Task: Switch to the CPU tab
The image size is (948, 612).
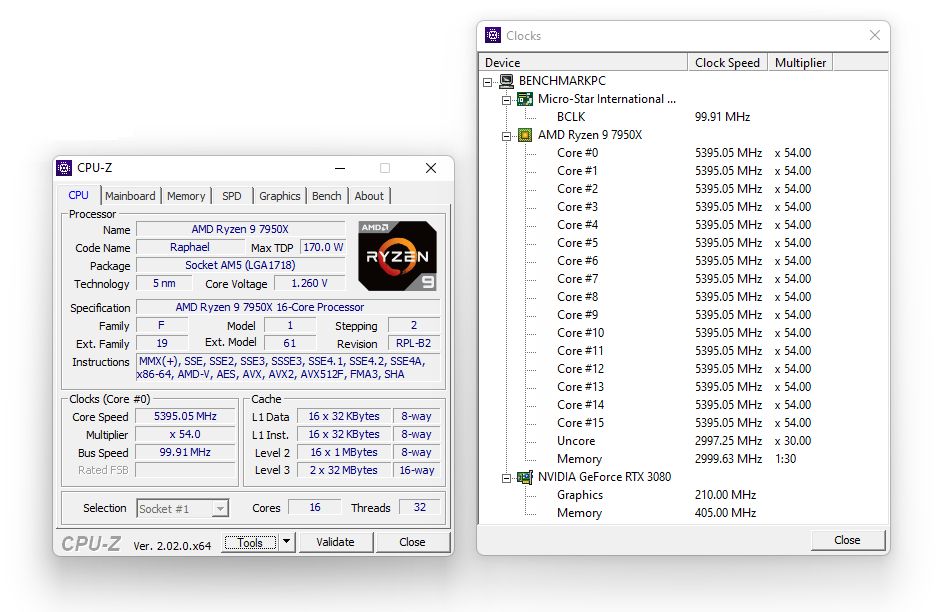Action: click(79, 195)
